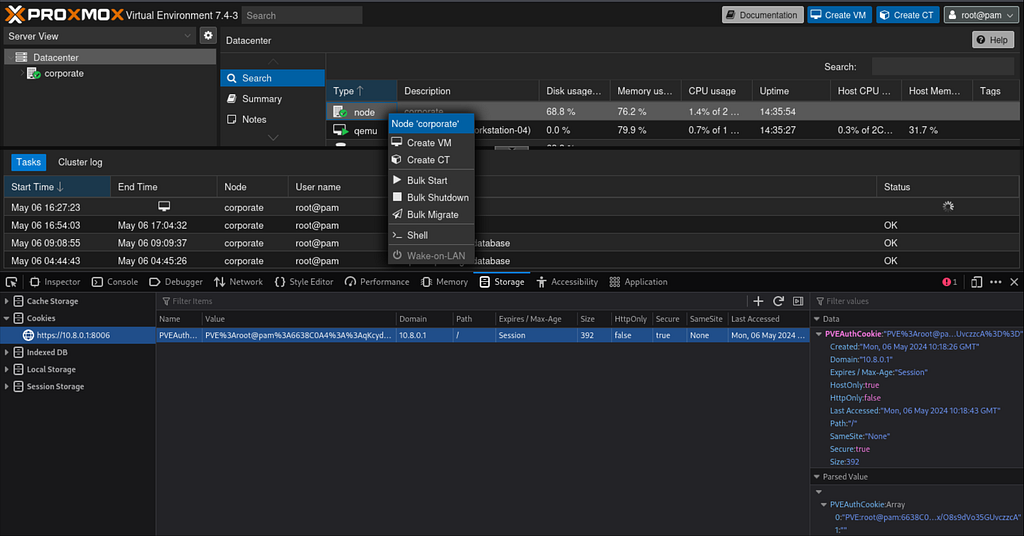Choose Bulk Start in context menu

point(431,180)
